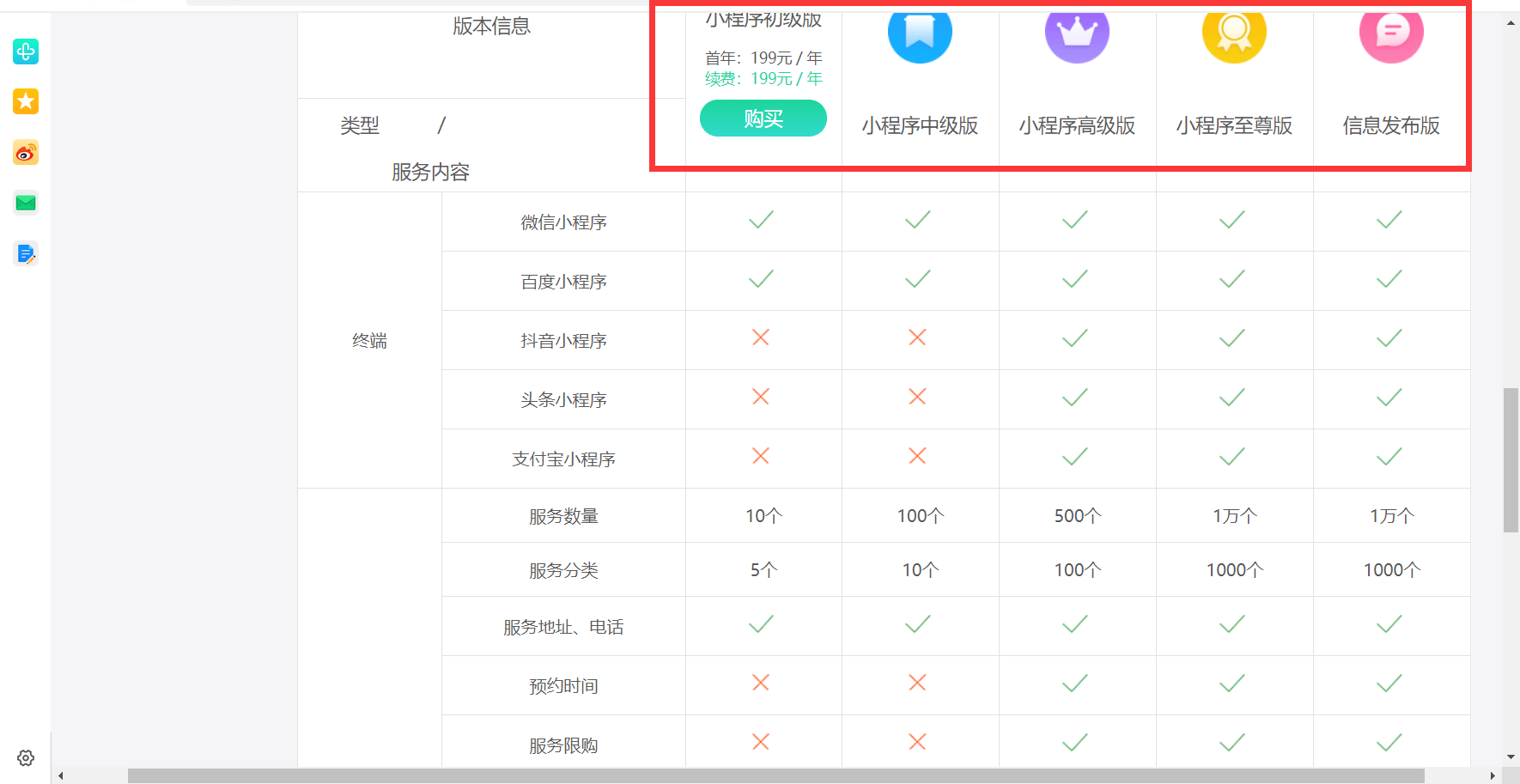The height and width of the screenshot is (784, 1520).
Task: Click the teal plus icon at sidebar top
Action: tap(26, 52)
